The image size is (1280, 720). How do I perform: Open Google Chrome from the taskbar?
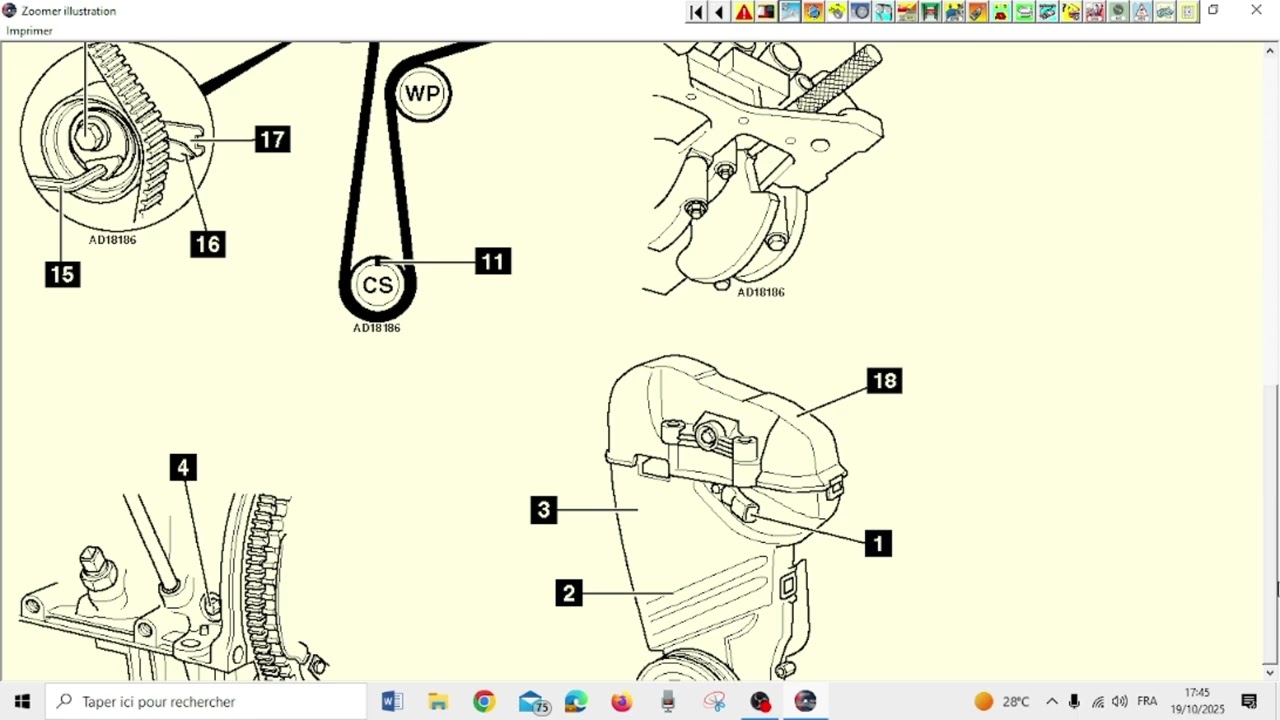coord(484,701)
